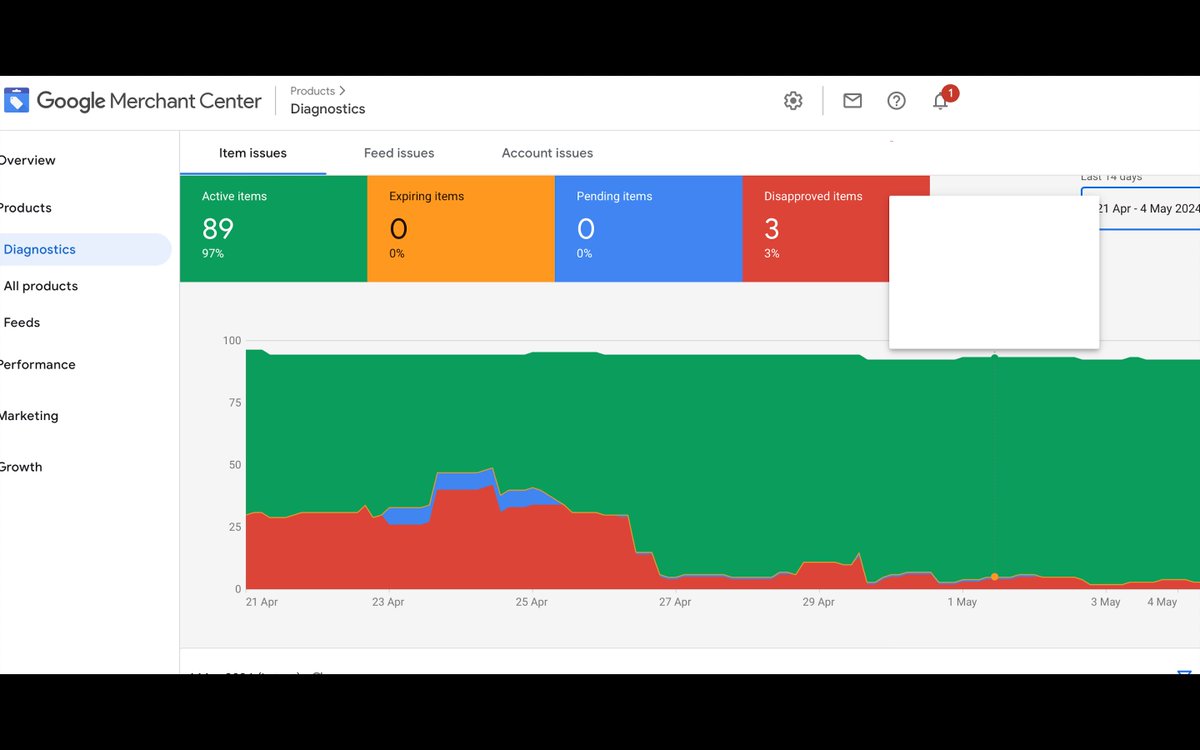1200x750 pixels.
Task: Click the Google Merchant Center title text
Action: pos(149,101)
